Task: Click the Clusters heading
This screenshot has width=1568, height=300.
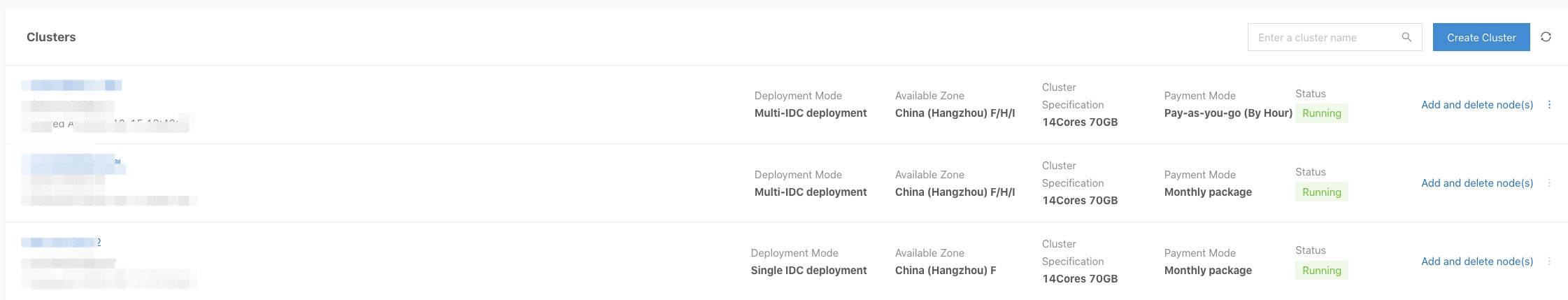Action: tap(51, 37)
